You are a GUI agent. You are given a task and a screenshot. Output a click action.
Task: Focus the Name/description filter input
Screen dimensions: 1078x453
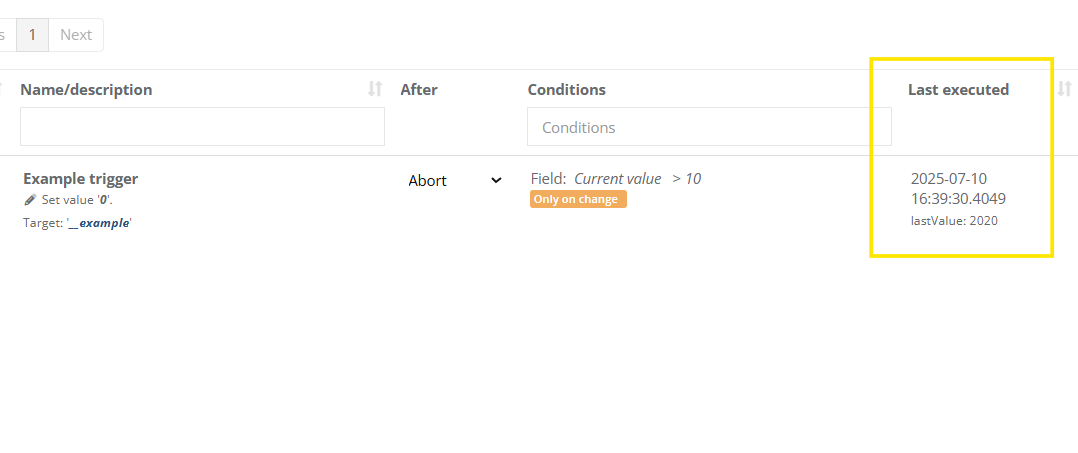point(202,127)
